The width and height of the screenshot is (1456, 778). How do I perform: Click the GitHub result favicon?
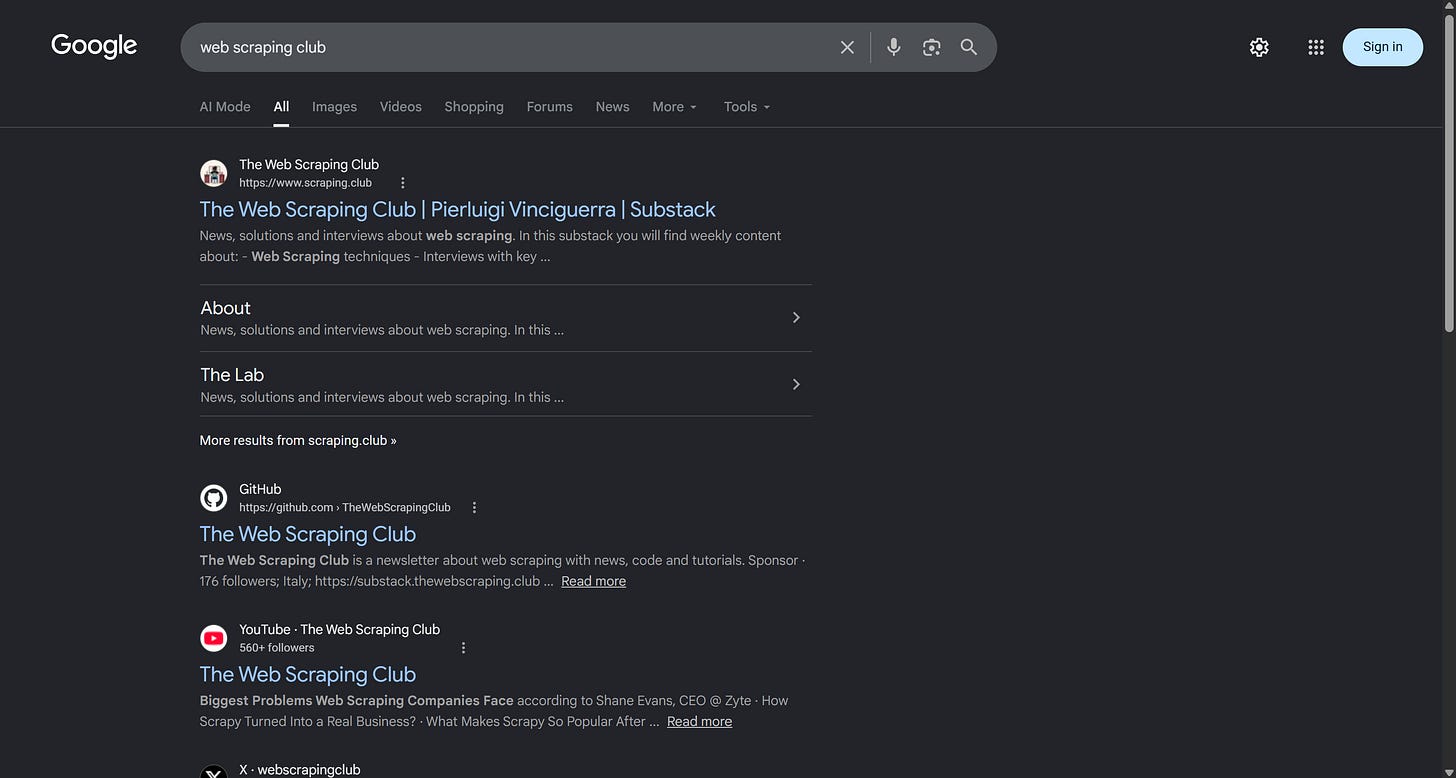[x=214, y=498]
